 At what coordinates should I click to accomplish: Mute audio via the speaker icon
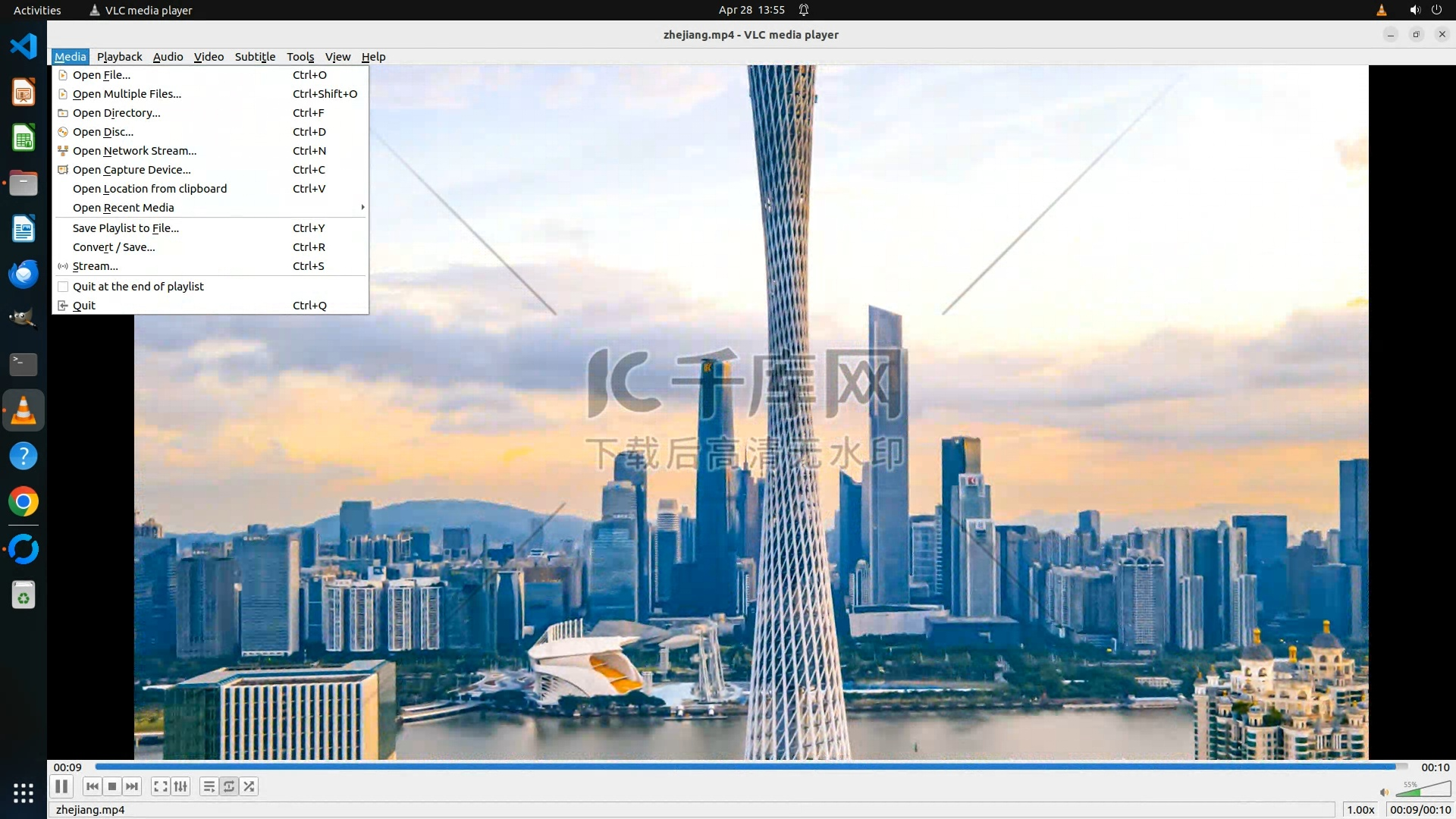[x=1384, y=792]
